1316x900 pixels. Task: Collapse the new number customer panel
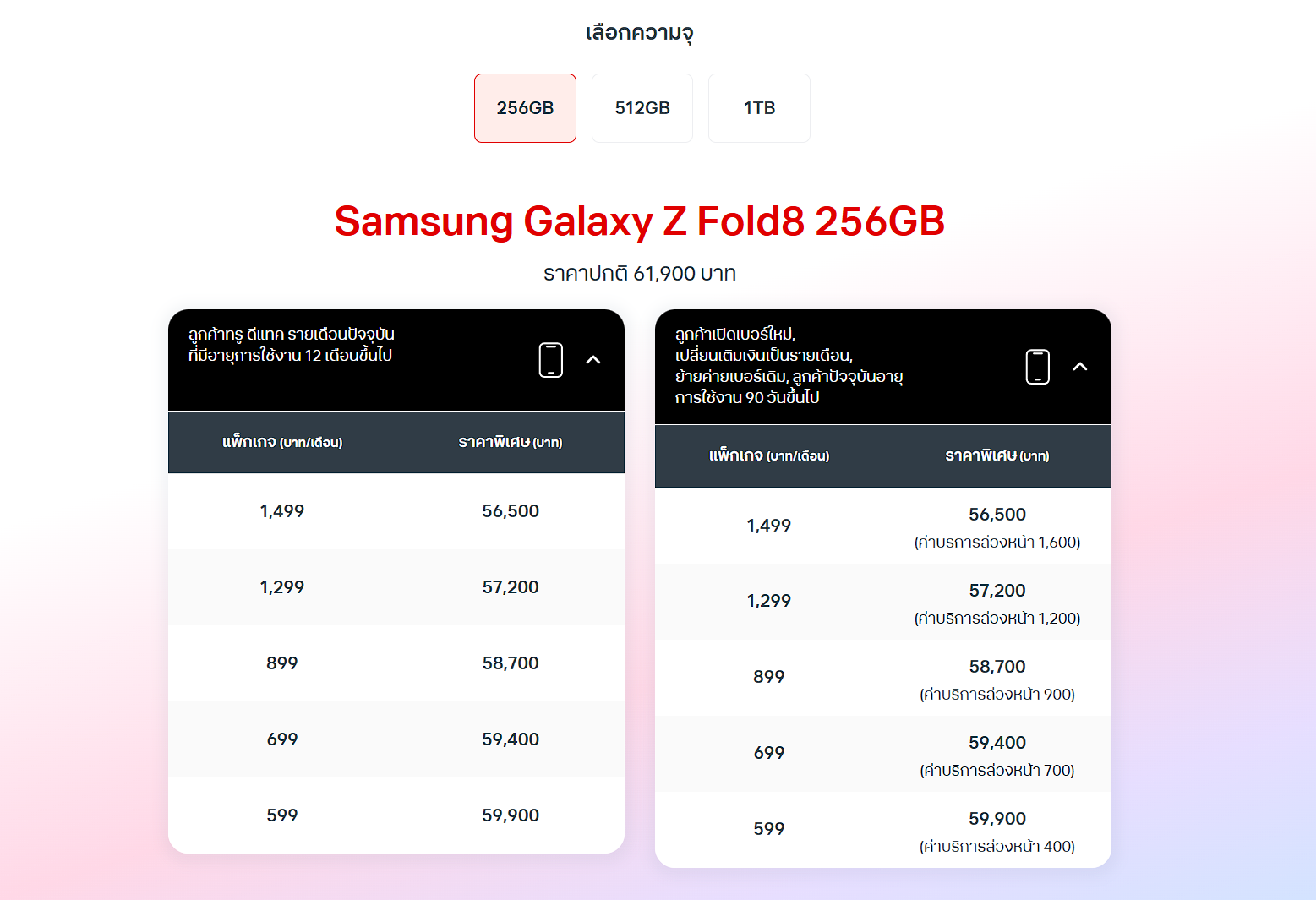click(1080, 367)
